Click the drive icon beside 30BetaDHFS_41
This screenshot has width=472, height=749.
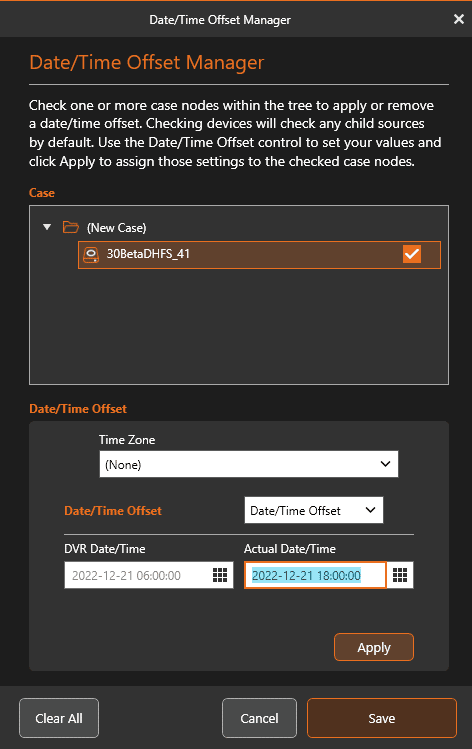[x=91, y=255]
